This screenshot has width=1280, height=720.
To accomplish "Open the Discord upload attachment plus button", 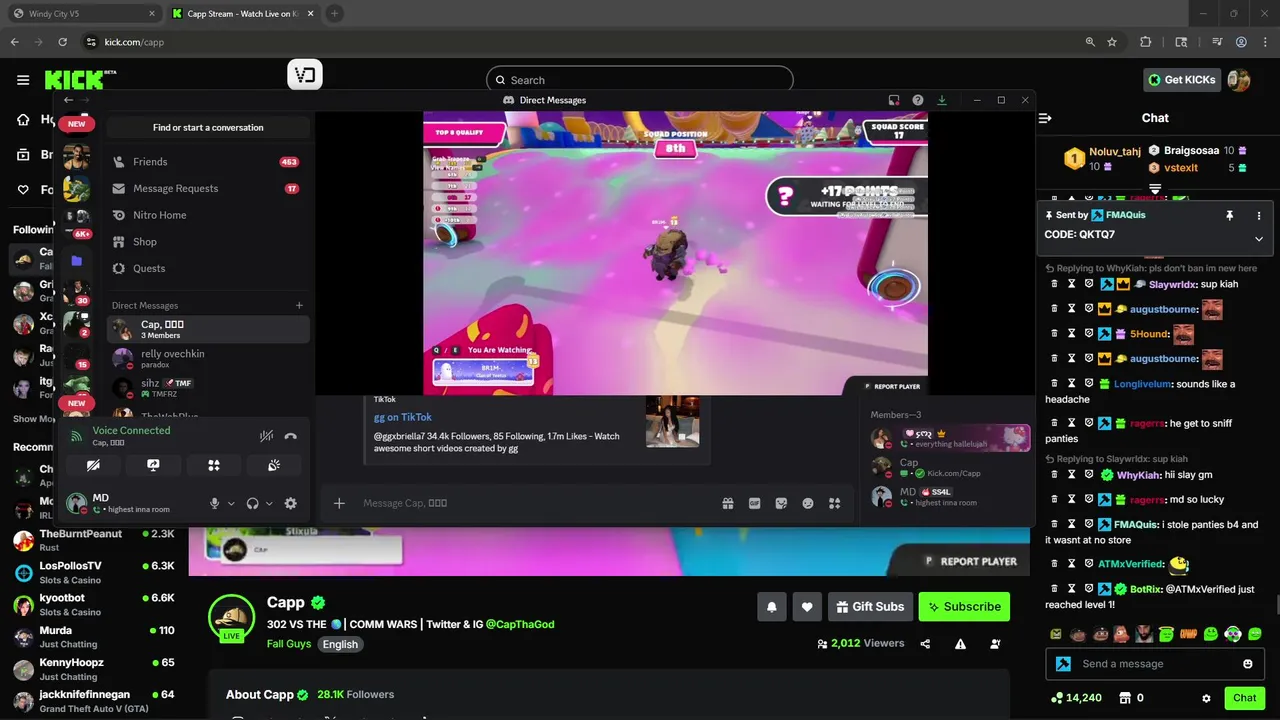I will [x=339, y=503].
